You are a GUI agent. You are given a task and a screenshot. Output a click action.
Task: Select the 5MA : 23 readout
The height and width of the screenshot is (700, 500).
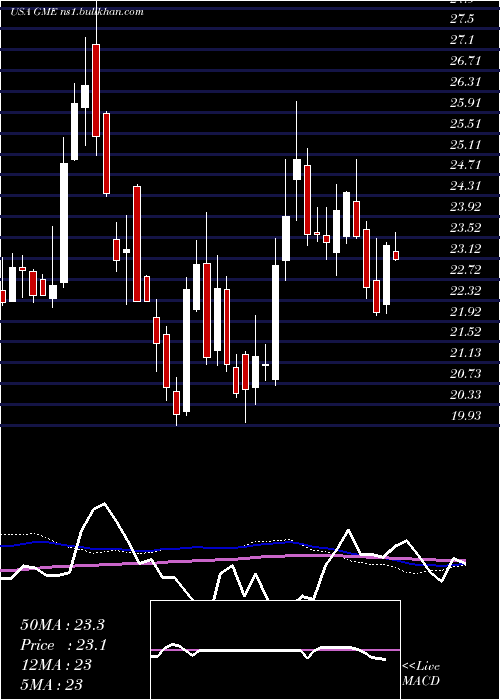pos(51,684)
